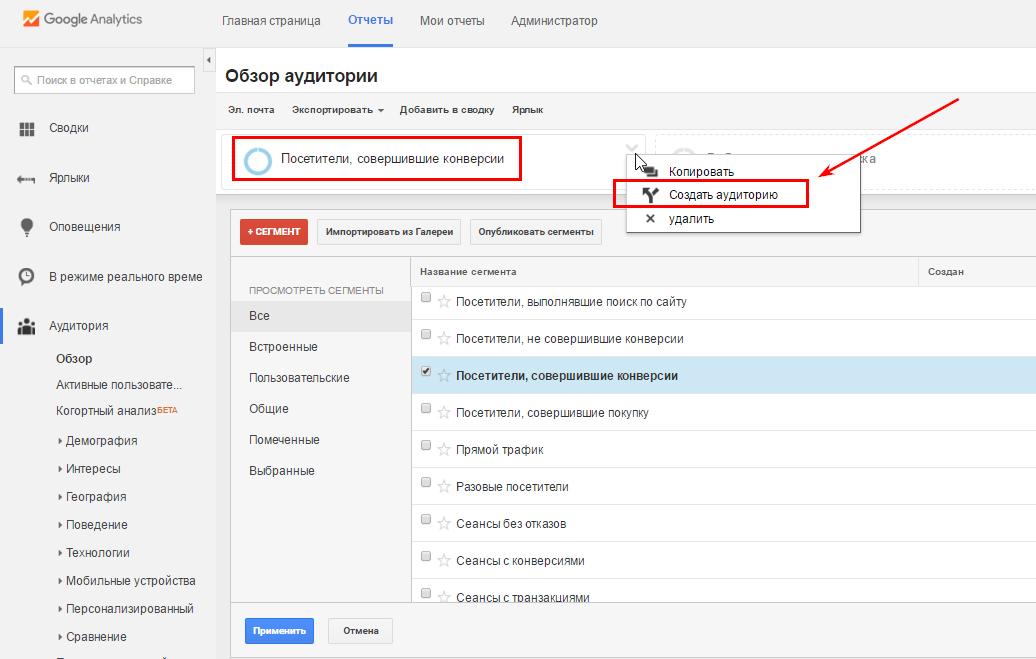Screen dimensions: 1036x659
Task: Open the Экспортировать dropdown
Action: point(338,110)
